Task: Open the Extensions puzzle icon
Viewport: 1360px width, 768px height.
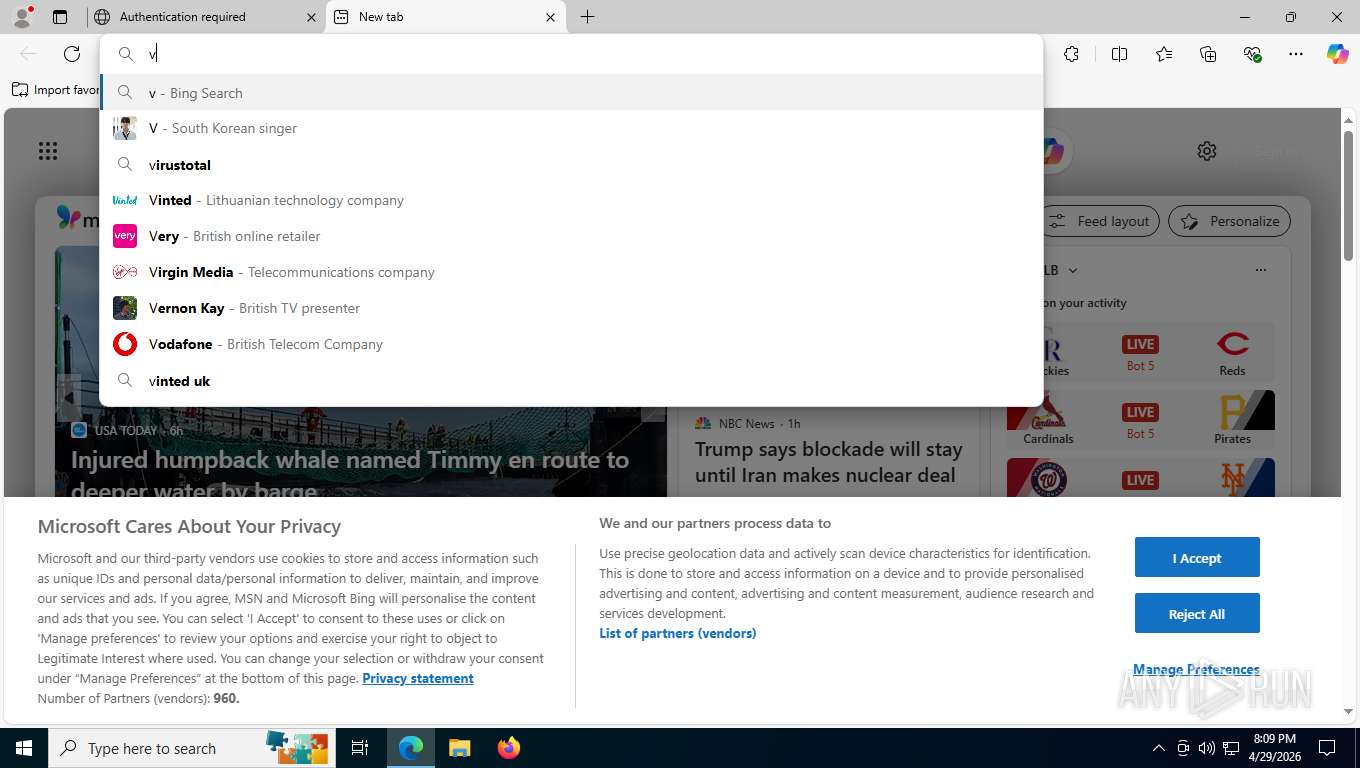Action: (1071, 54)
